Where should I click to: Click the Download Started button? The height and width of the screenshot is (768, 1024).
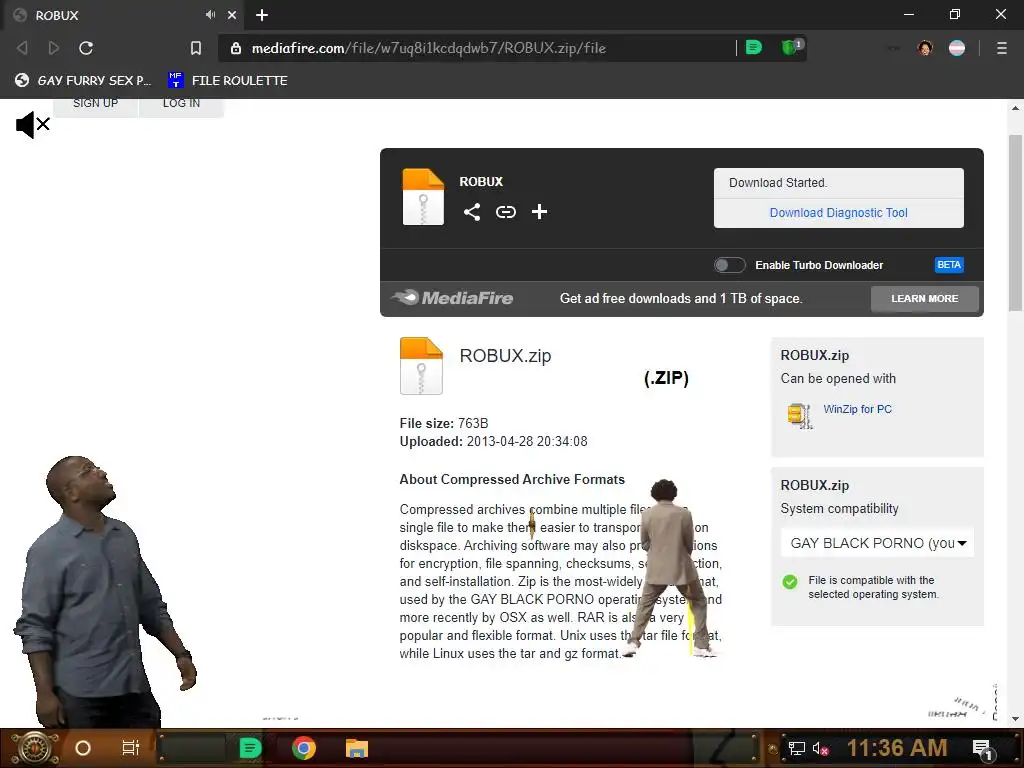[x=839, y=183]
